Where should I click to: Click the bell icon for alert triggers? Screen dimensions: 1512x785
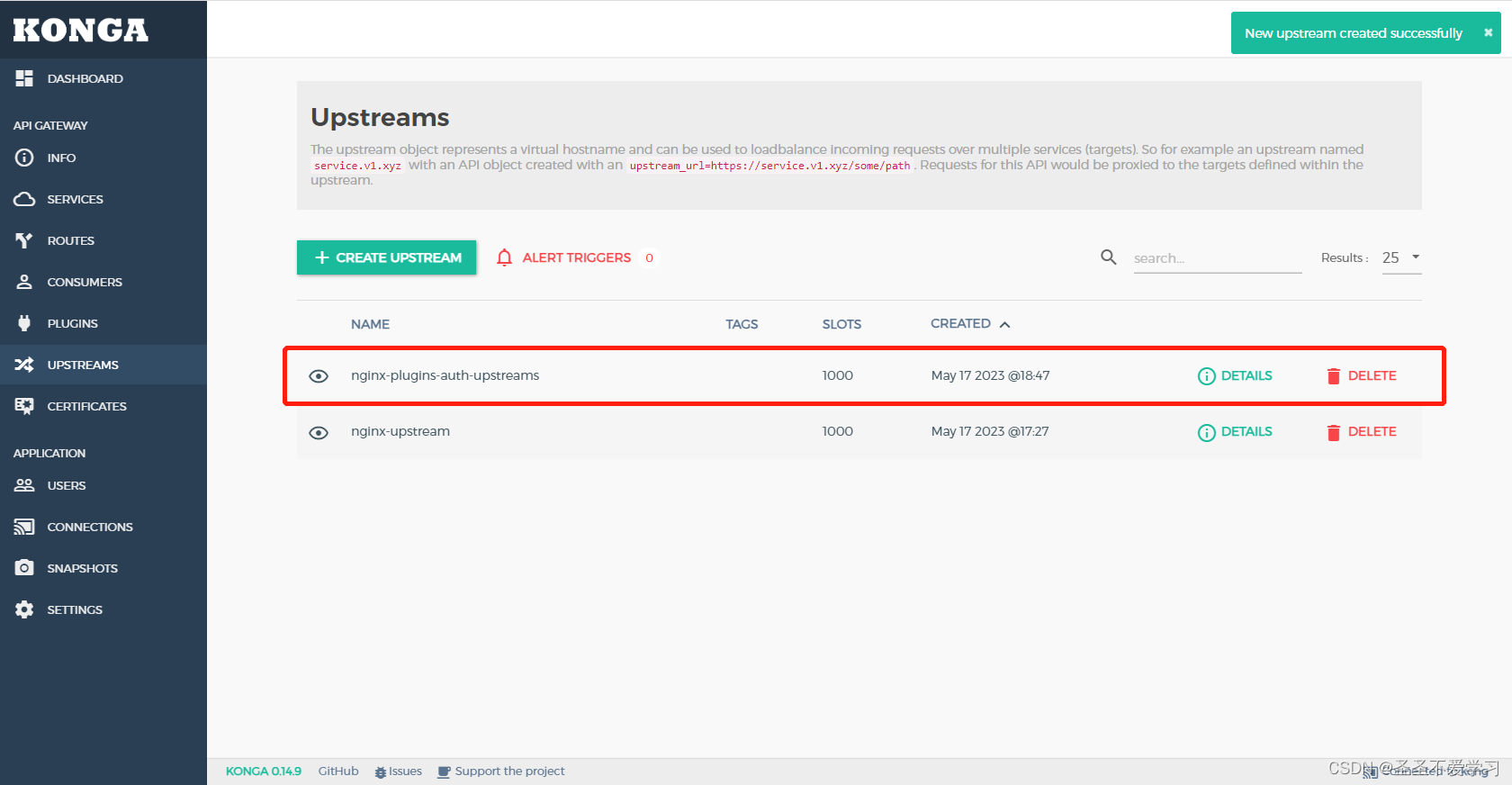(505, 257)
